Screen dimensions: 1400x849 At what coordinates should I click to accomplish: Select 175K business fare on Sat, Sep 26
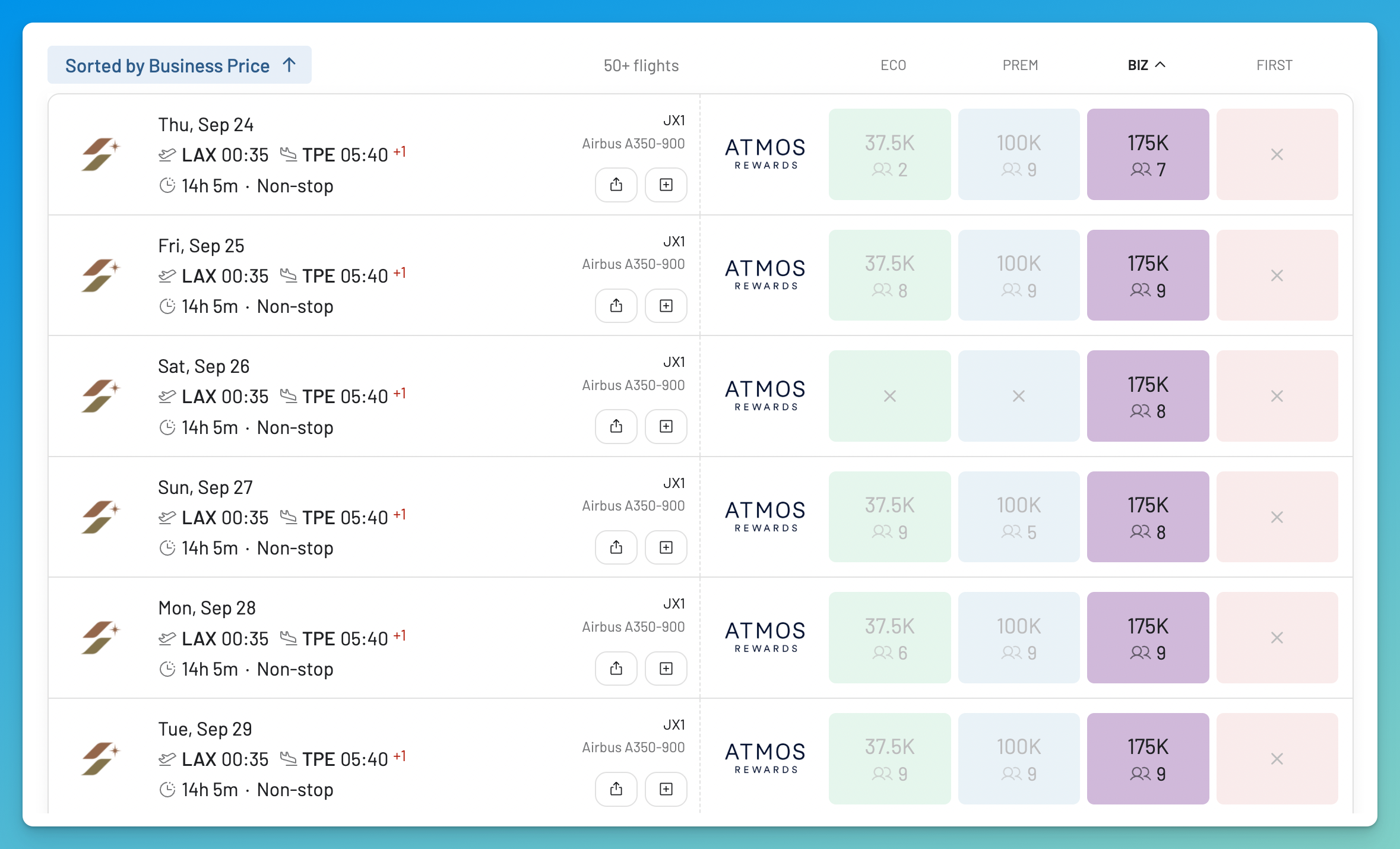(x=1148, y=396)
